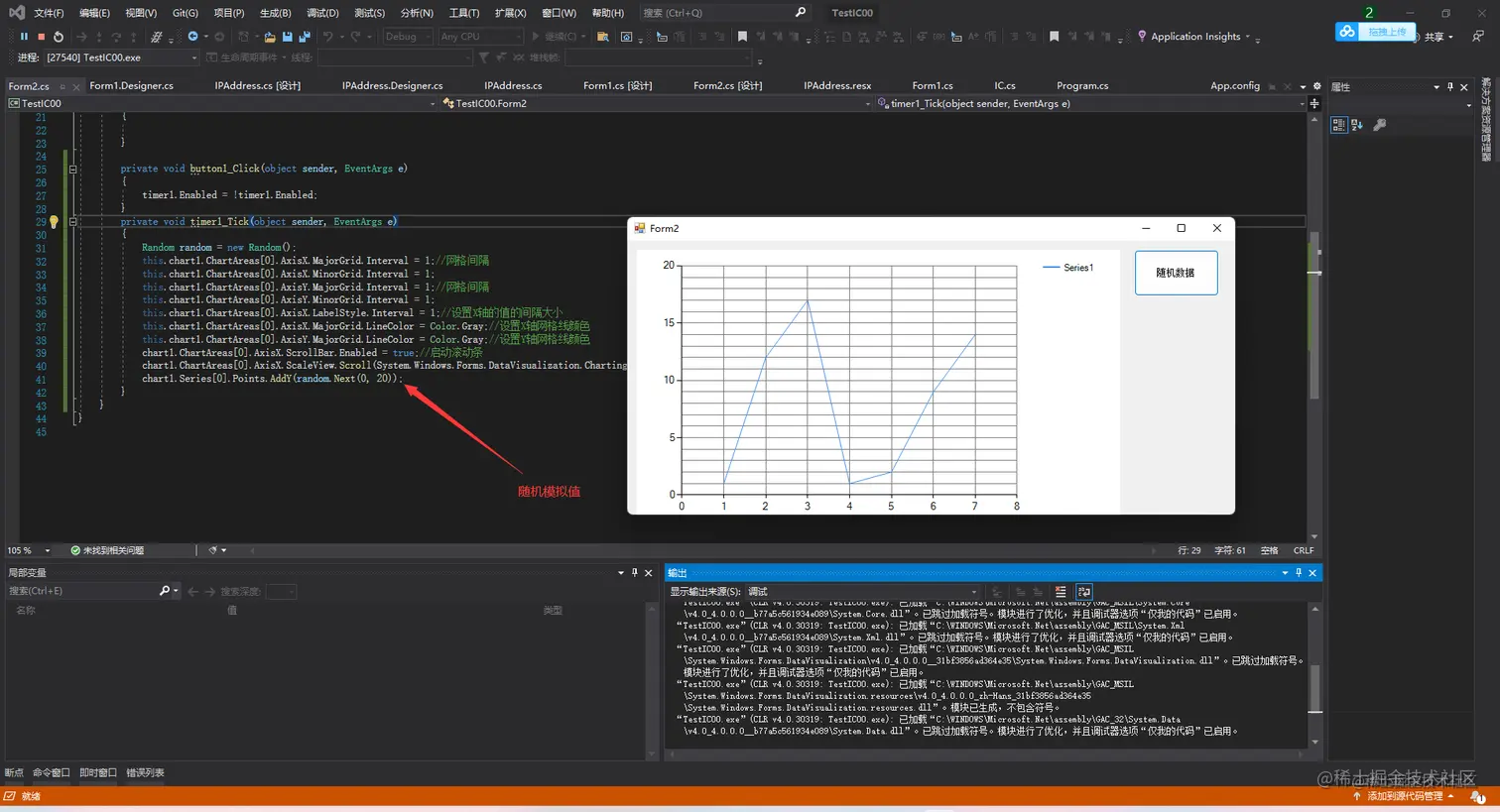Image resolution: width=1500 pixels, height=812 pixels.
Task: Save the current file with the disk icon
Action: [287, 37]
